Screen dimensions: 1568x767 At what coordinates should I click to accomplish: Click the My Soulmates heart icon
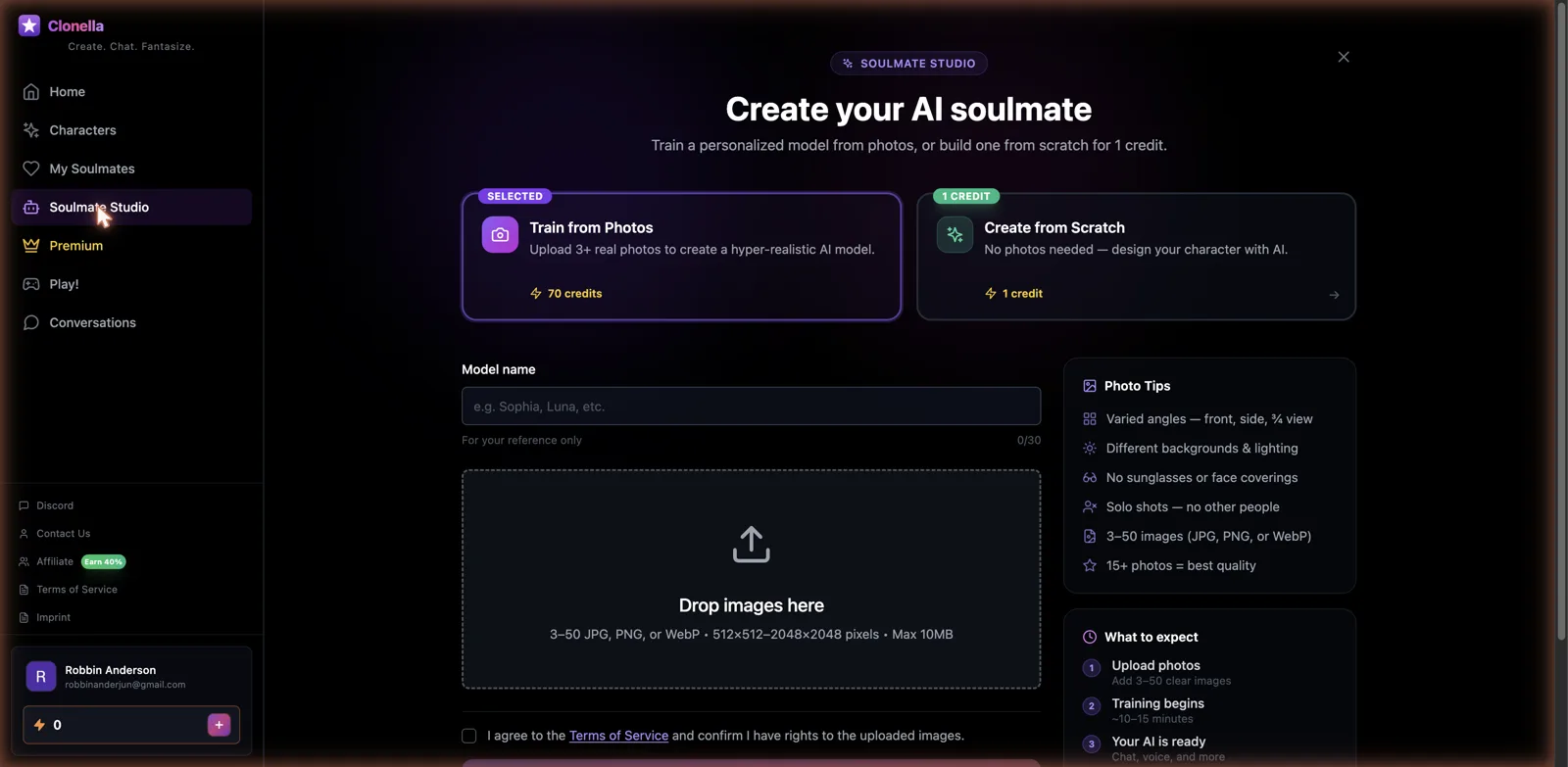point(31,168)
